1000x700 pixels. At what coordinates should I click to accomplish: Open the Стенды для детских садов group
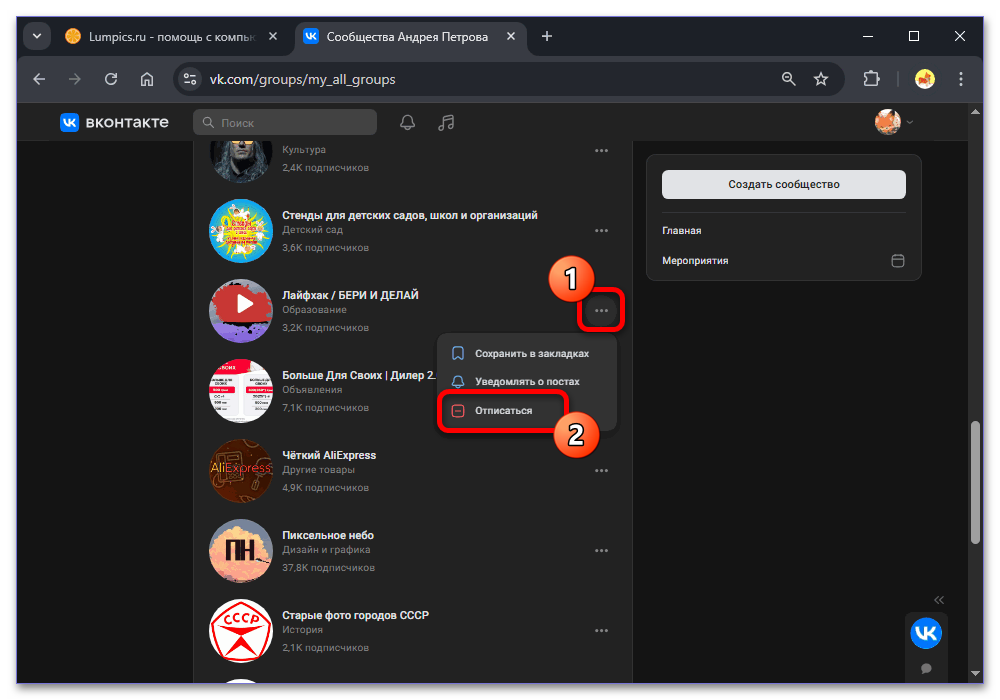pos(409,215)
